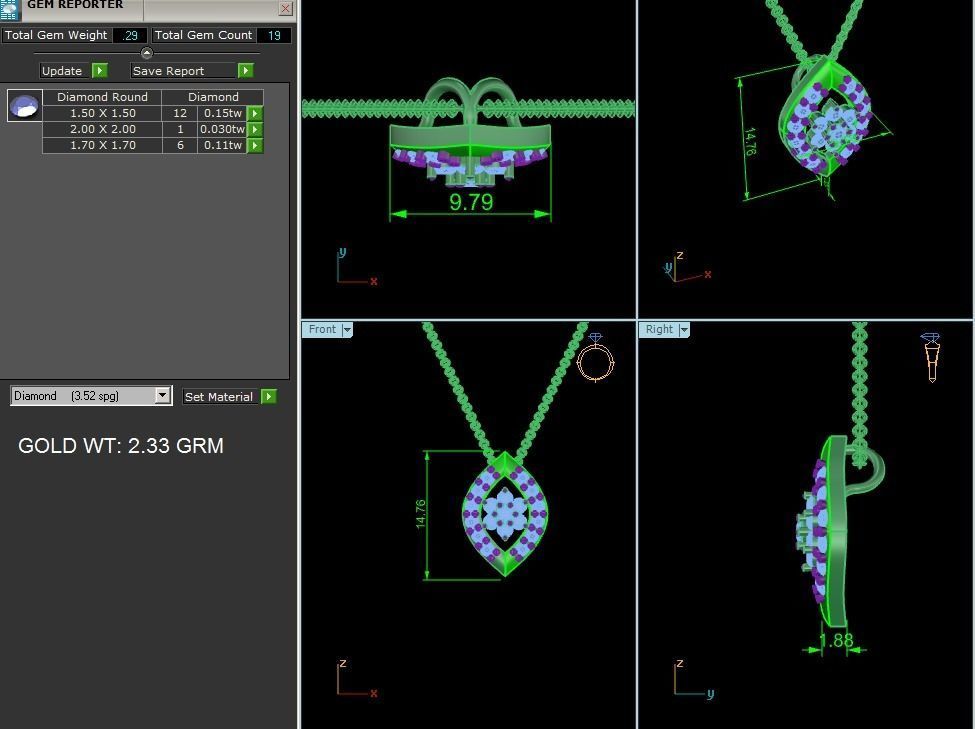Click the Diamond Round column header
The image size is (975, 729).
click(103, 97)
